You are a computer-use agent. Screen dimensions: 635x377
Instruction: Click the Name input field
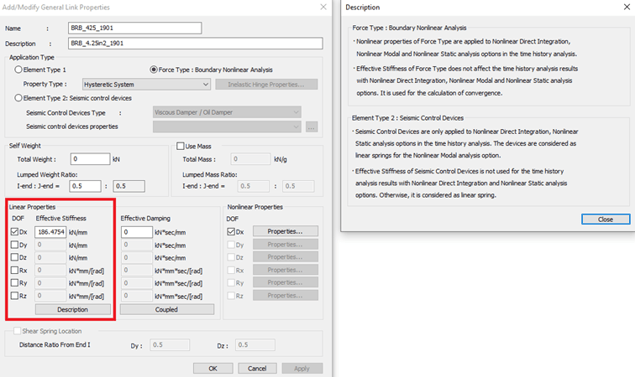pos(135,28)
